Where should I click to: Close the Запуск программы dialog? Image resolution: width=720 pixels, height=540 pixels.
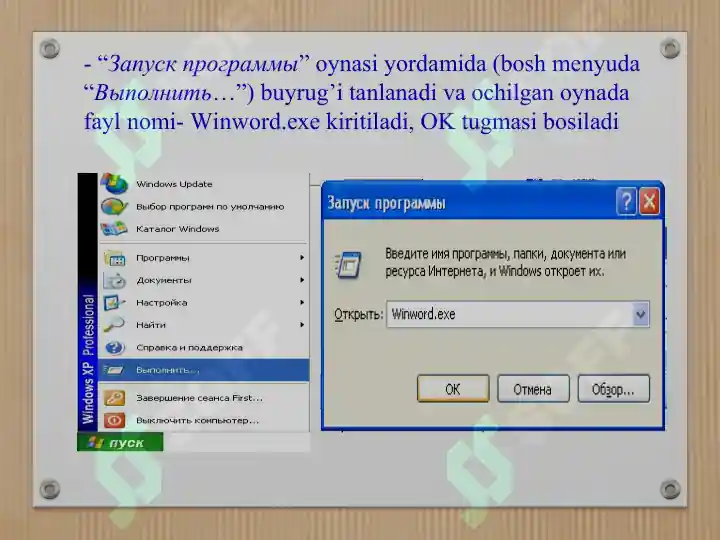pos(649,201)
